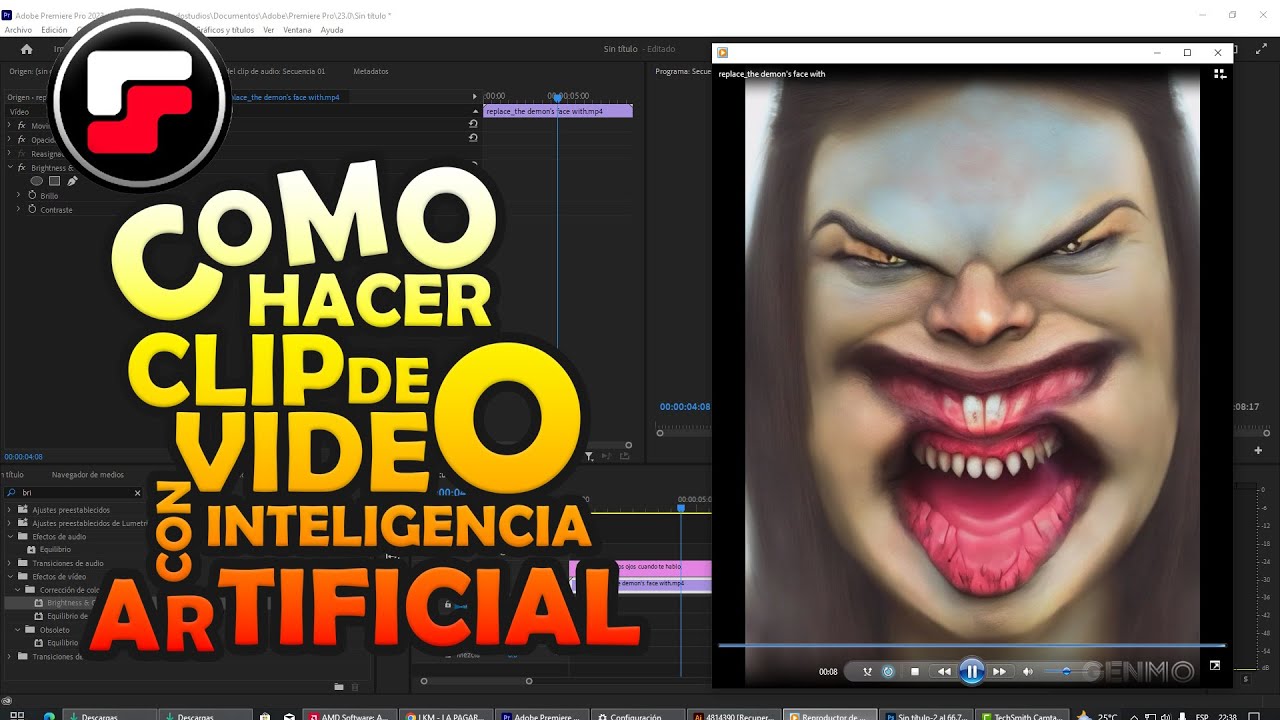Reset the Opacidad effect parameters

473,138
